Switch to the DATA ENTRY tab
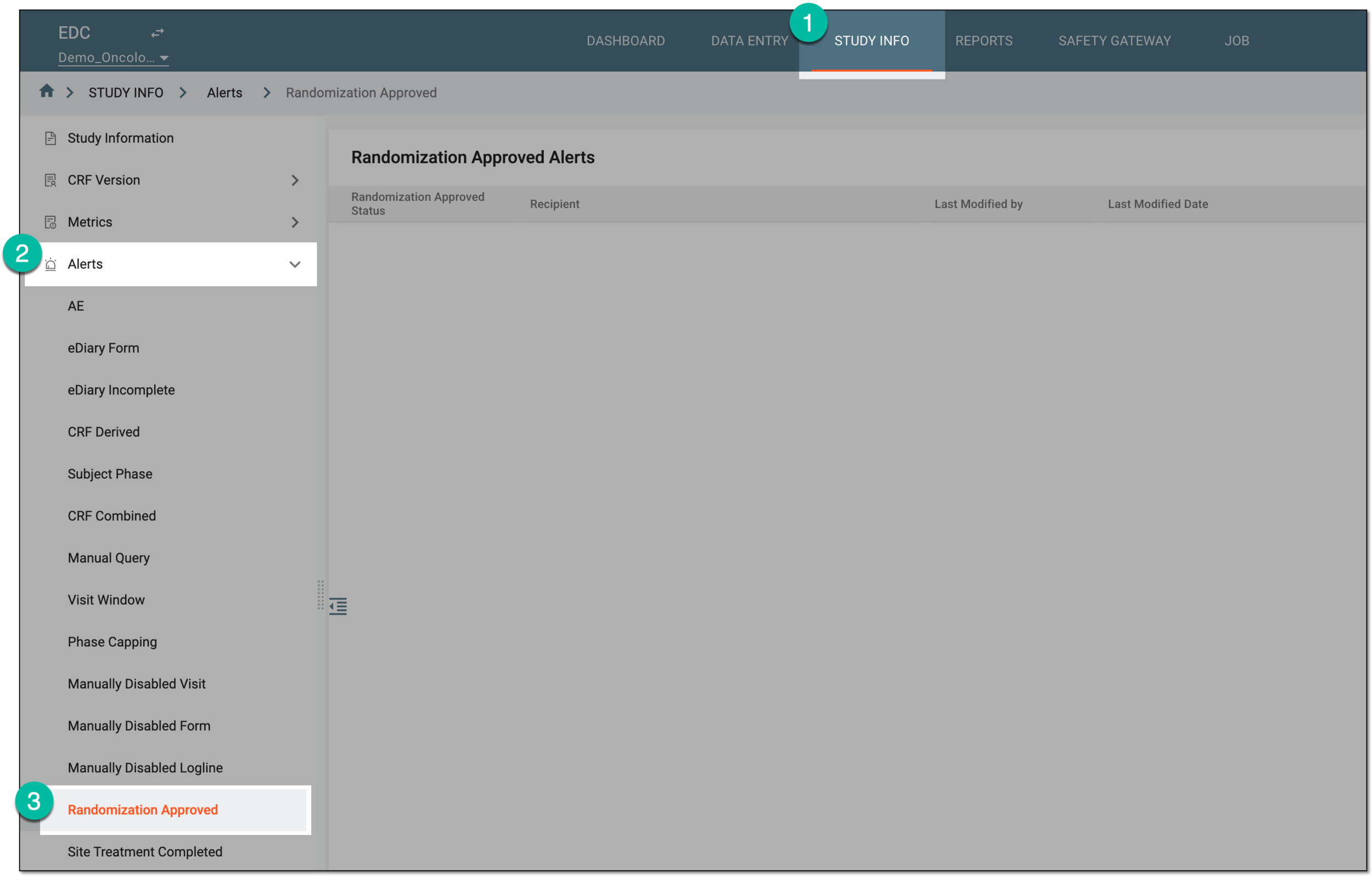The image size is (1372, 876). (x=749, y=41)
